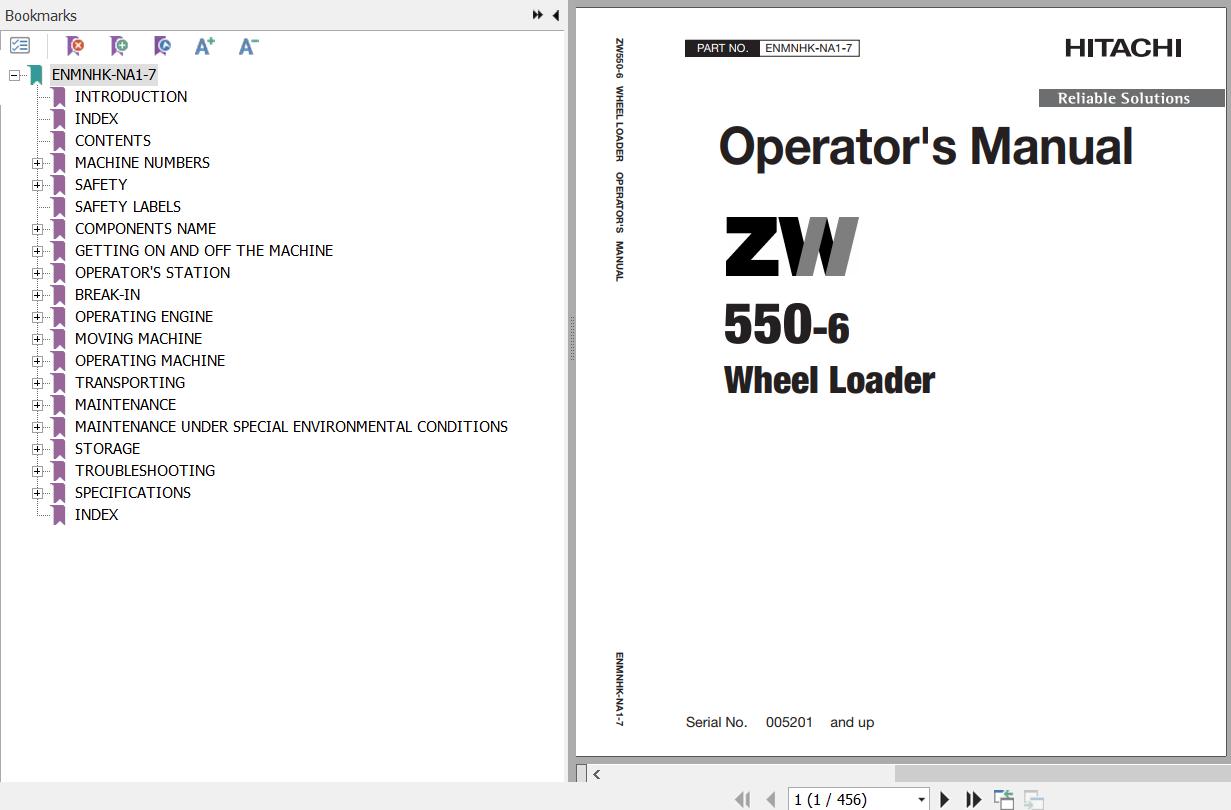
Task: Click the purple bookmark icon beside SPECIFICATIONS
Action: click(59, 493)
